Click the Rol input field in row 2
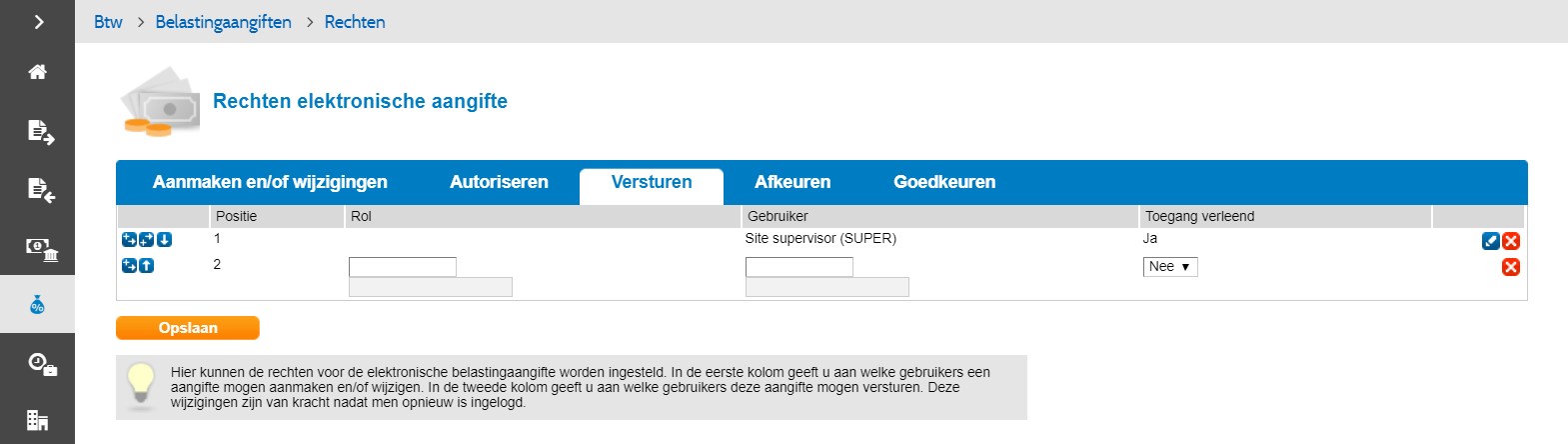The height and width of the screenshot is (444, 1568). point(403,267)
